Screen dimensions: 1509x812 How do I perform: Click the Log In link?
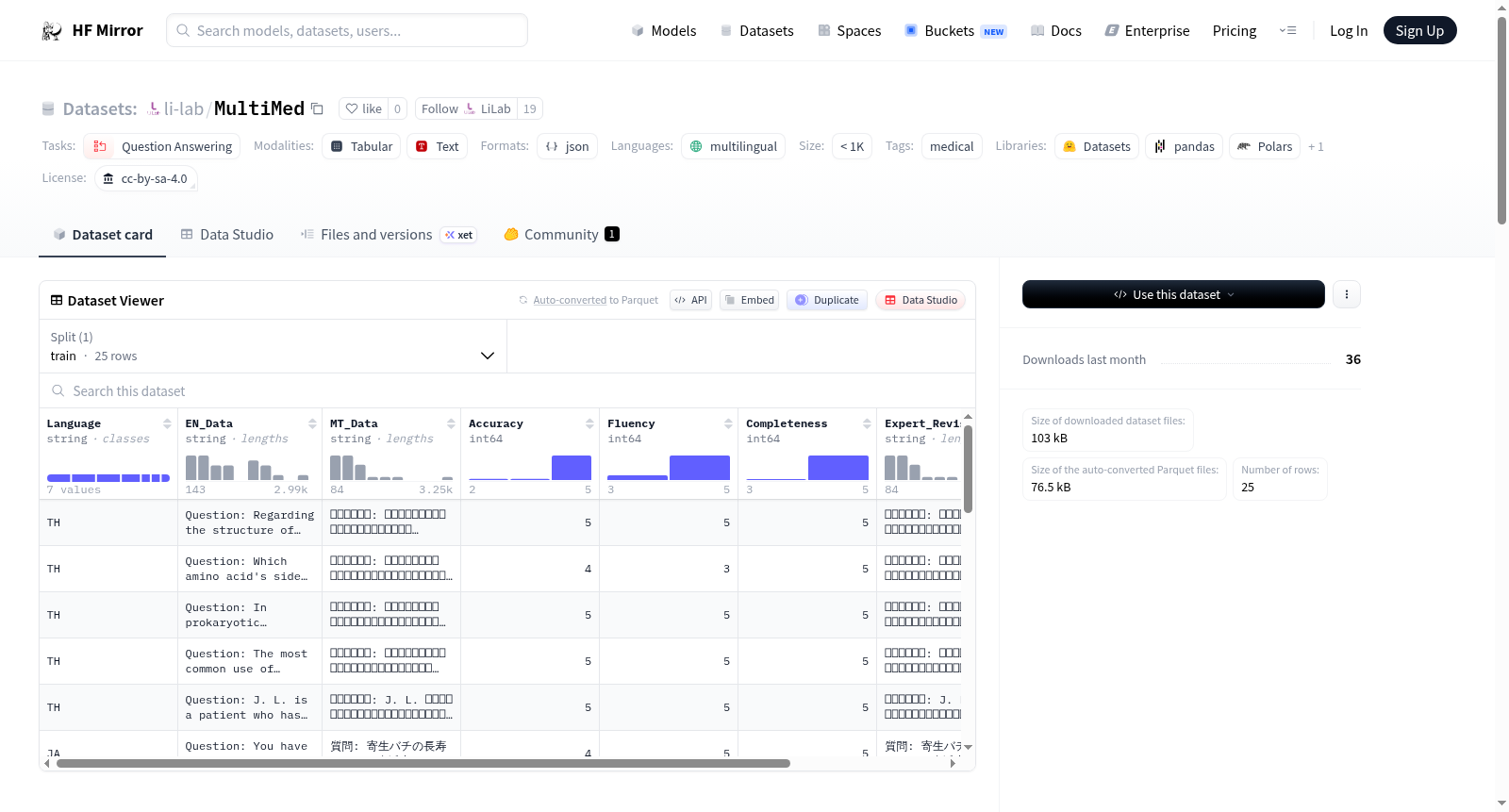tap(1349, 31)
